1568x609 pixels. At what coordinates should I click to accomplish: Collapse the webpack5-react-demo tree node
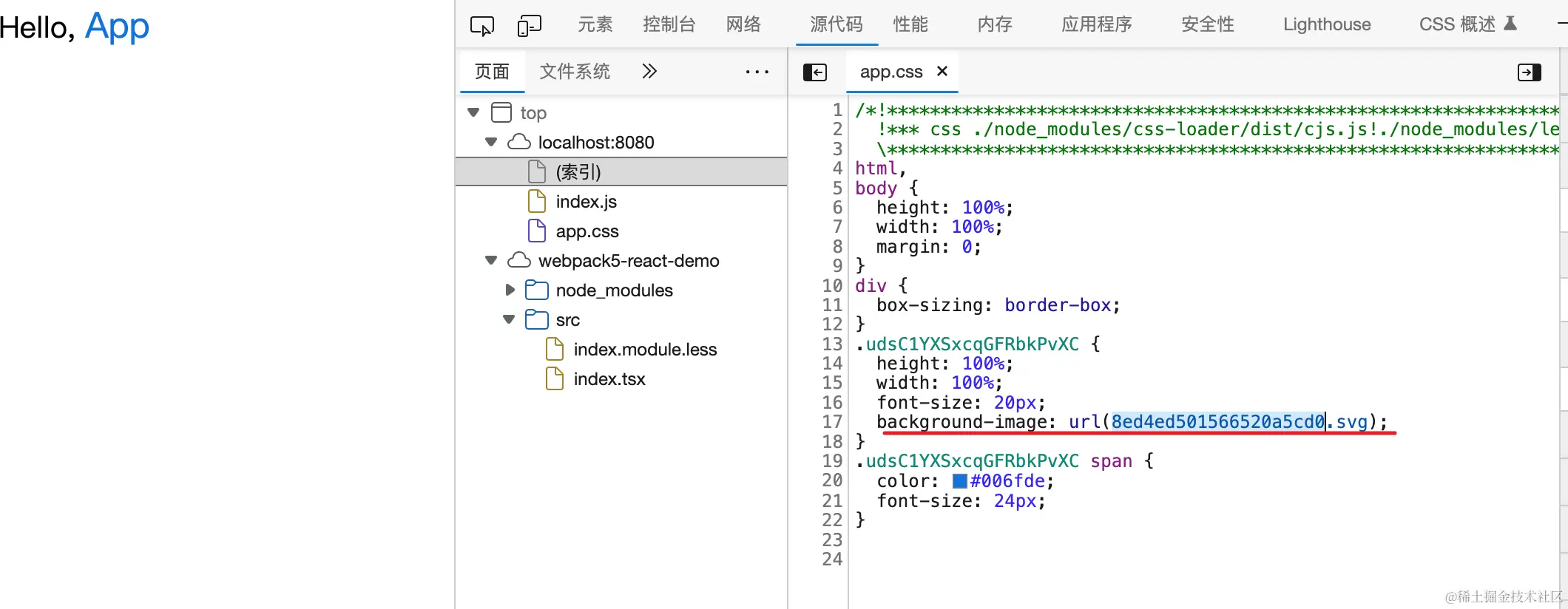(491, 260)
